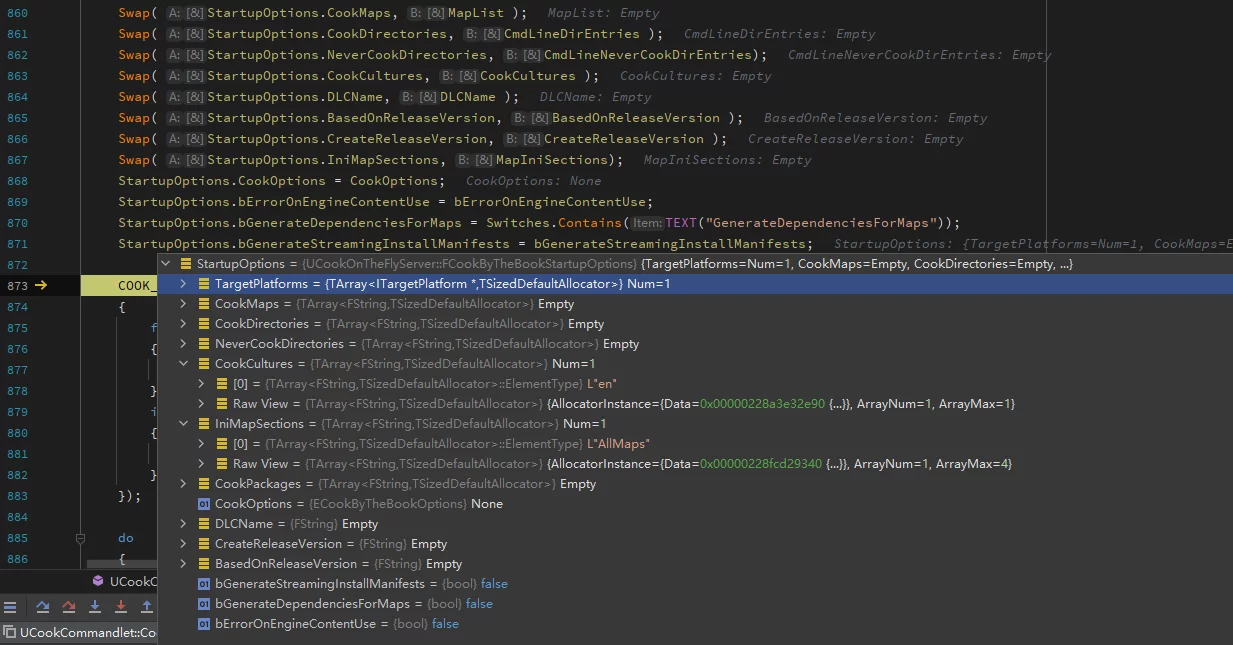The image size is (1233, 645).
Task: Click the frames copy icon beside UCookCommandlet
Action: [x=9, y=633]
